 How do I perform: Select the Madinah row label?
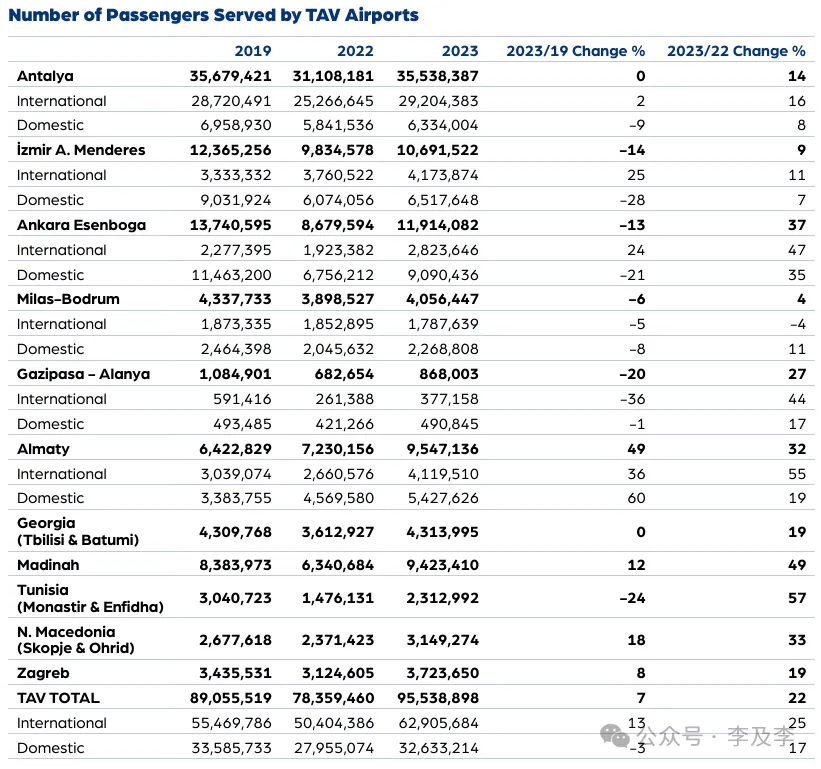pyautogui.click(x=48, y=565)
